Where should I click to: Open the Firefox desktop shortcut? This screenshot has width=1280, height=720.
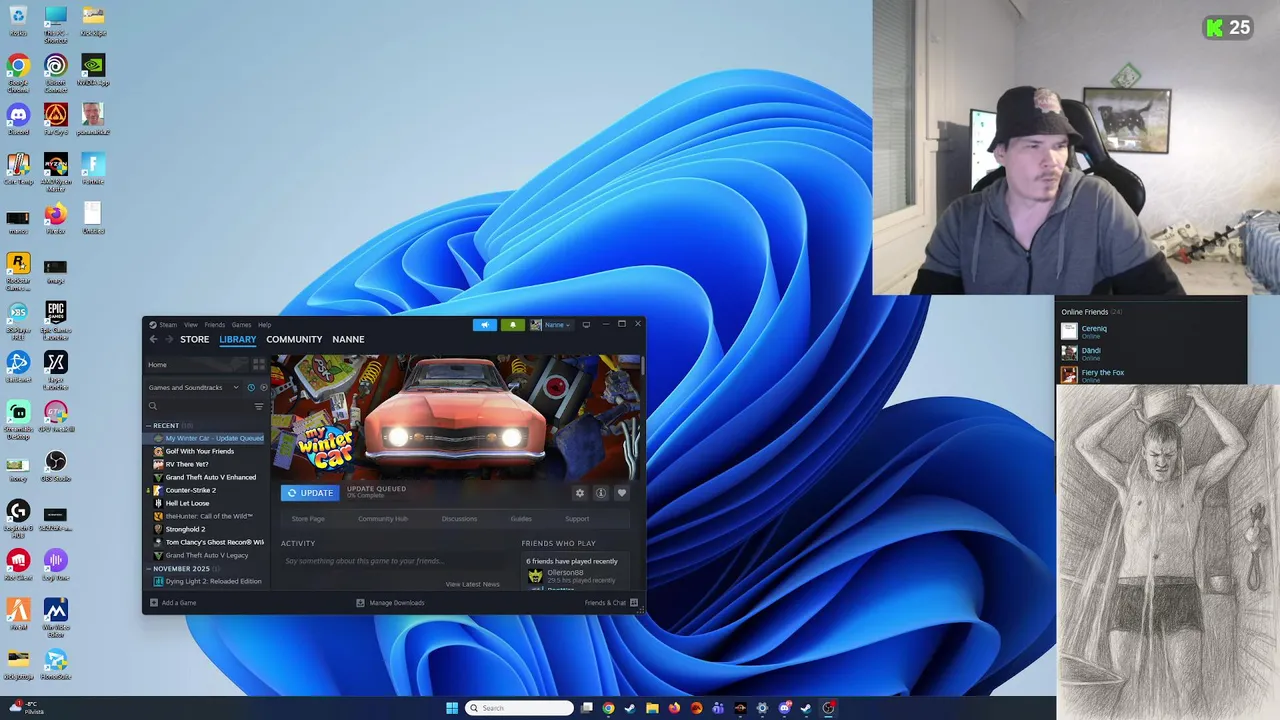click(56, 217)
